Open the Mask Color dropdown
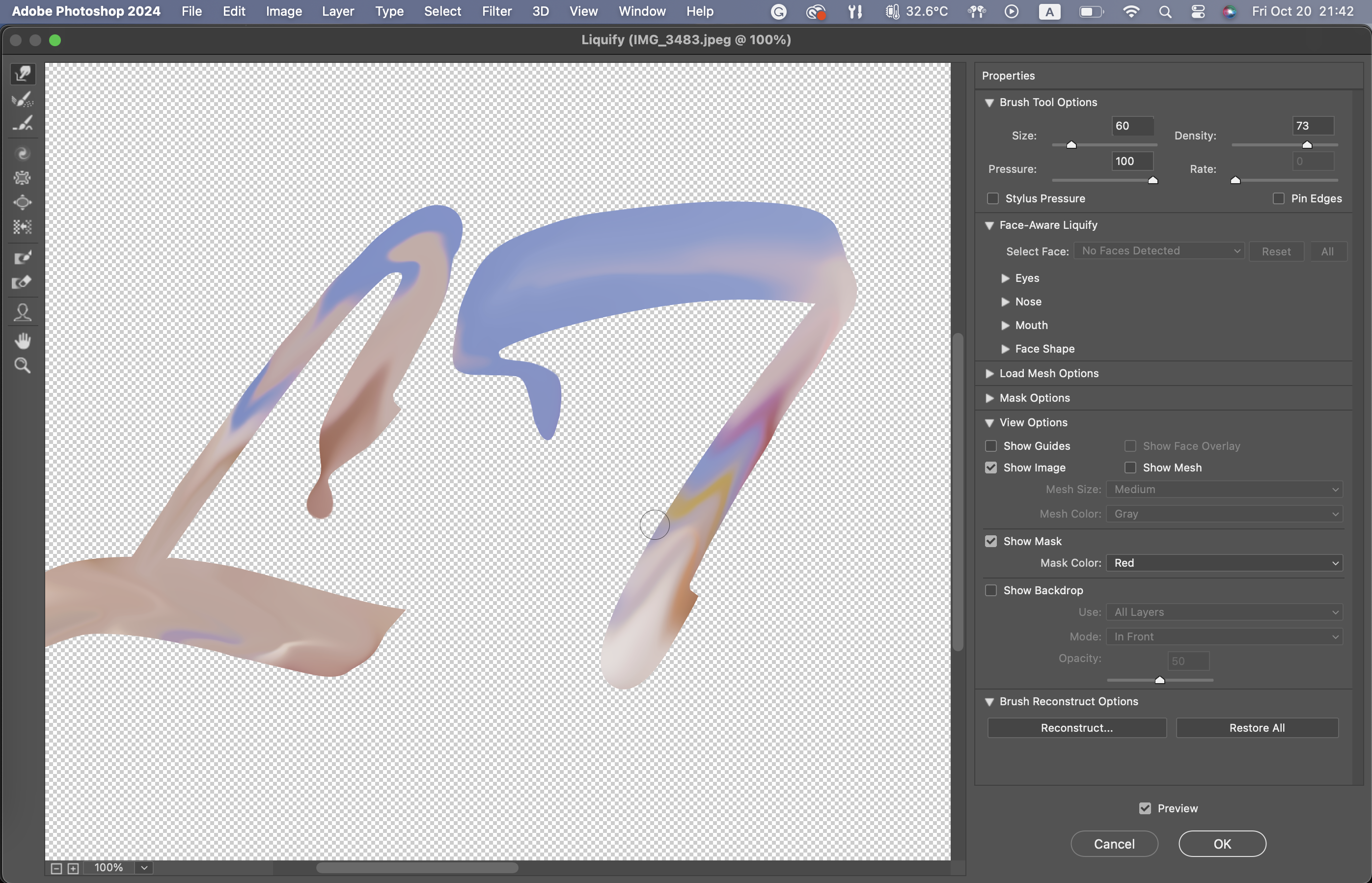This screenshot has height=883, width=1372. click(1224, 563)
